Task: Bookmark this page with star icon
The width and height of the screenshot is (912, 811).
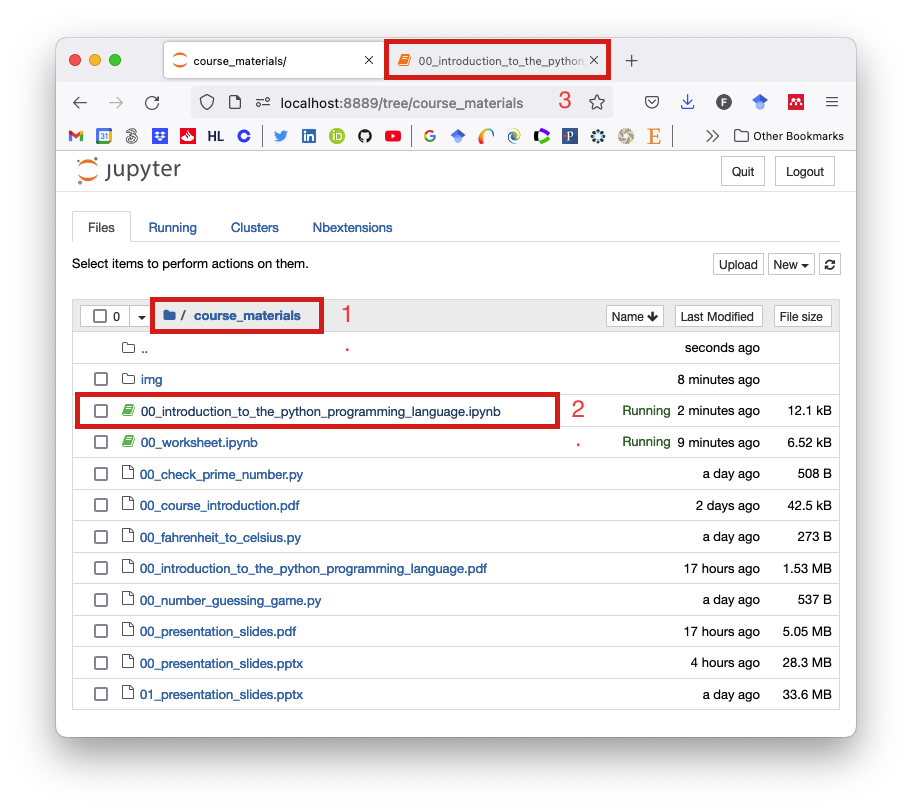Action: 597,102
